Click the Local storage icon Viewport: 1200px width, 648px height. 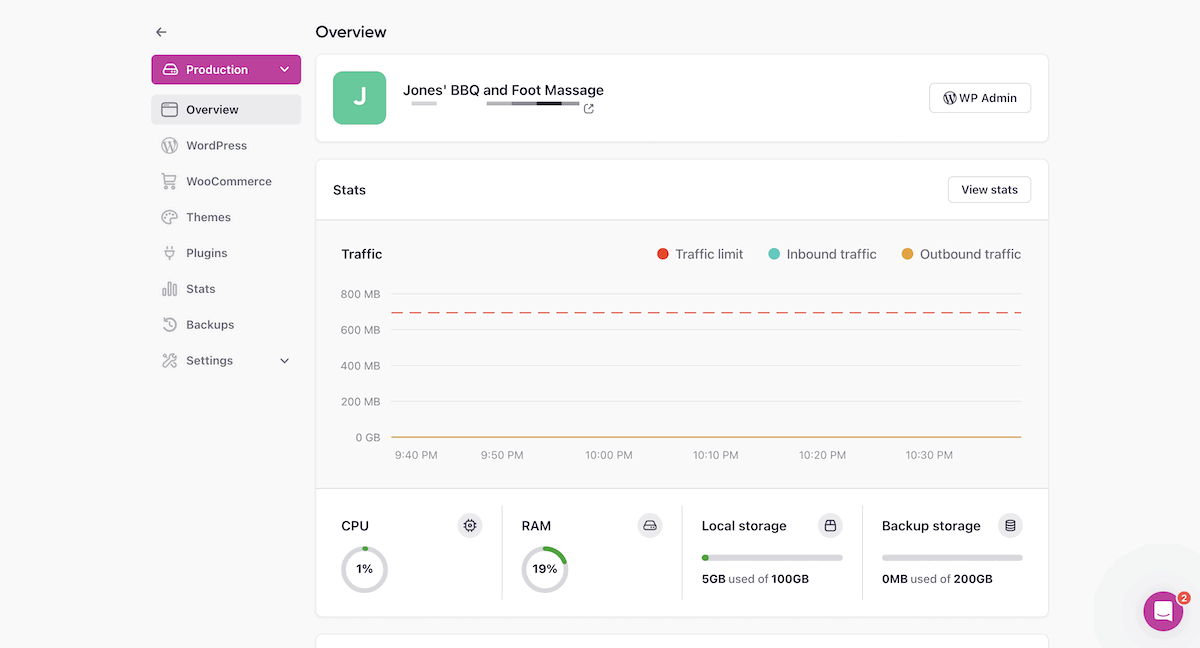point(830,526)
